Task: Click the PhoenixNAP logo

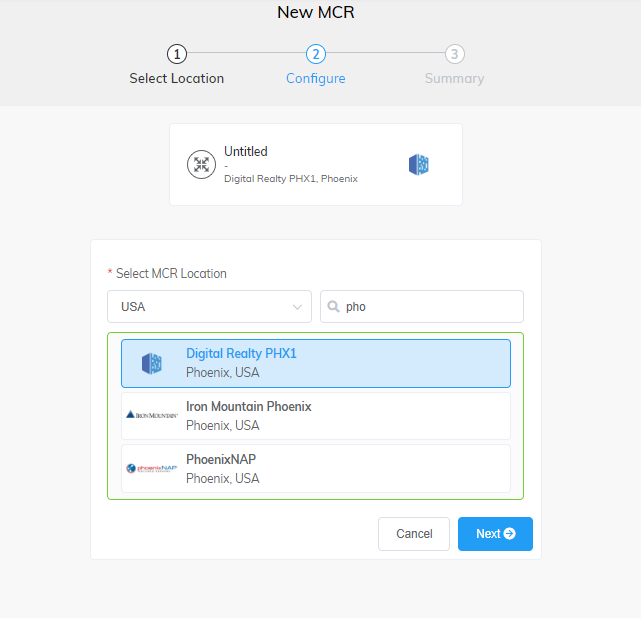Action: click(152, 468)
